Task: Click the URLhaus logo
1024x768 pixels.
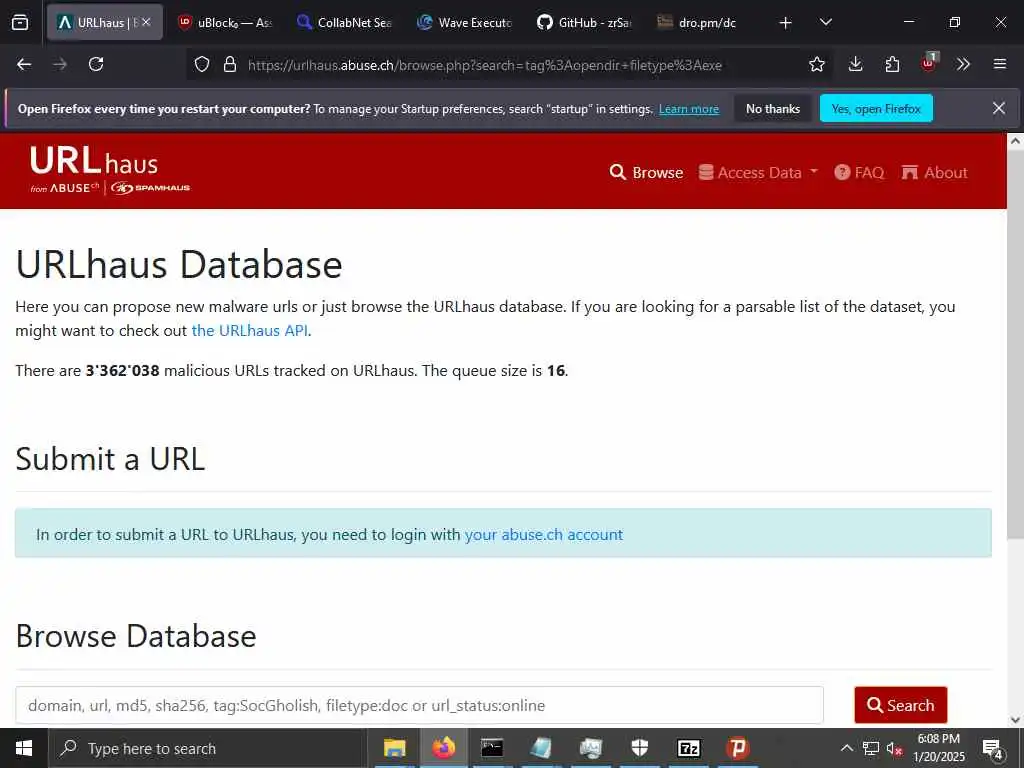Action: pos(110,170)
